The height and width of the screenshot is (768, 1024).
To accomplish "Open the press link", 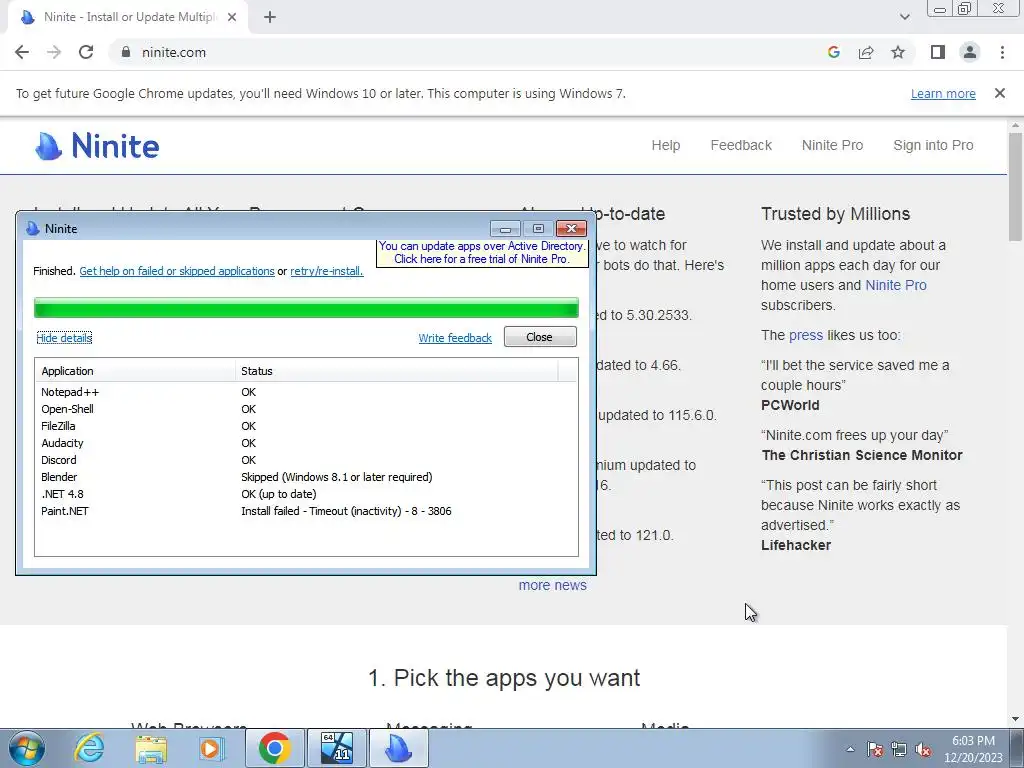I will [806, 336].
